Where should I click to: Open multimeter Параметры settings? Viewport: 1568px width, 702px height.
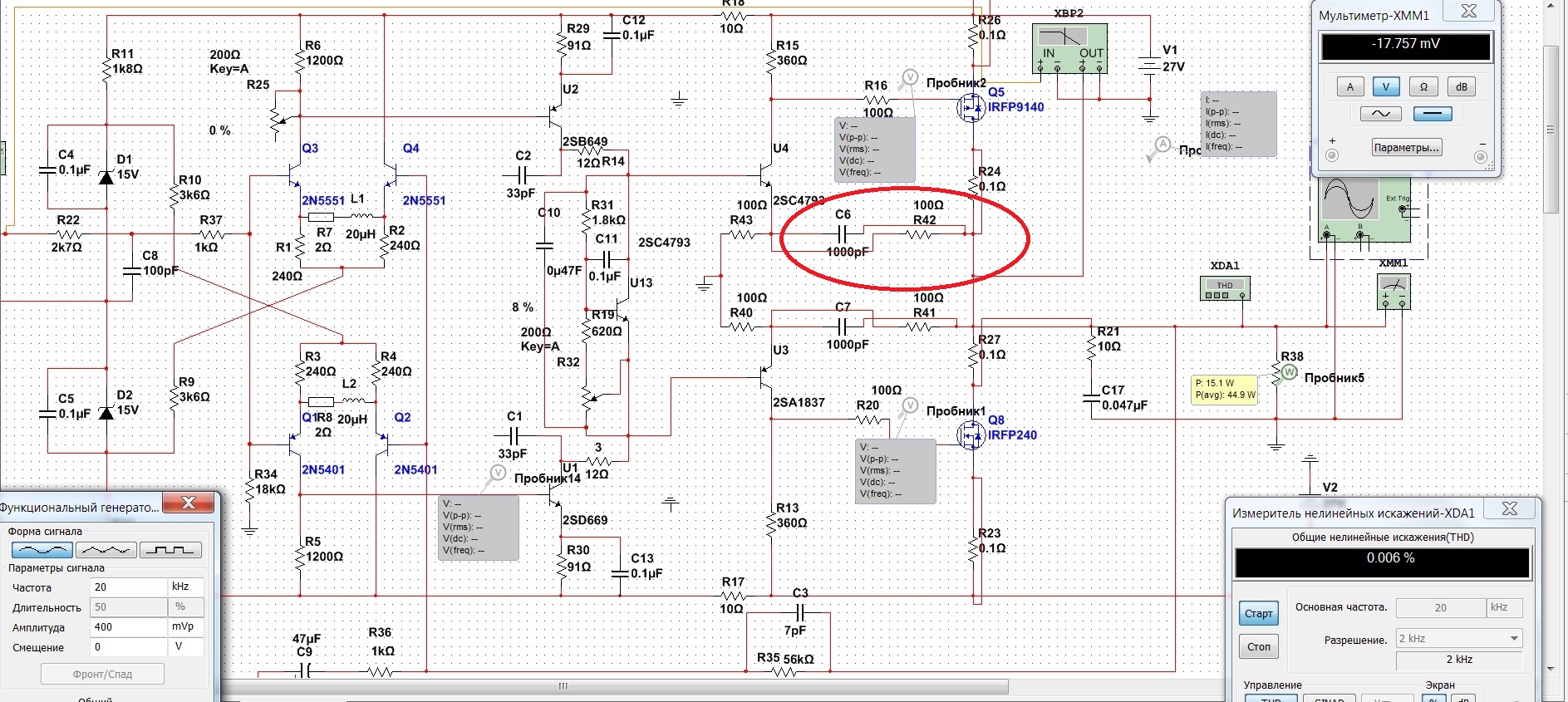[1406, 148]
